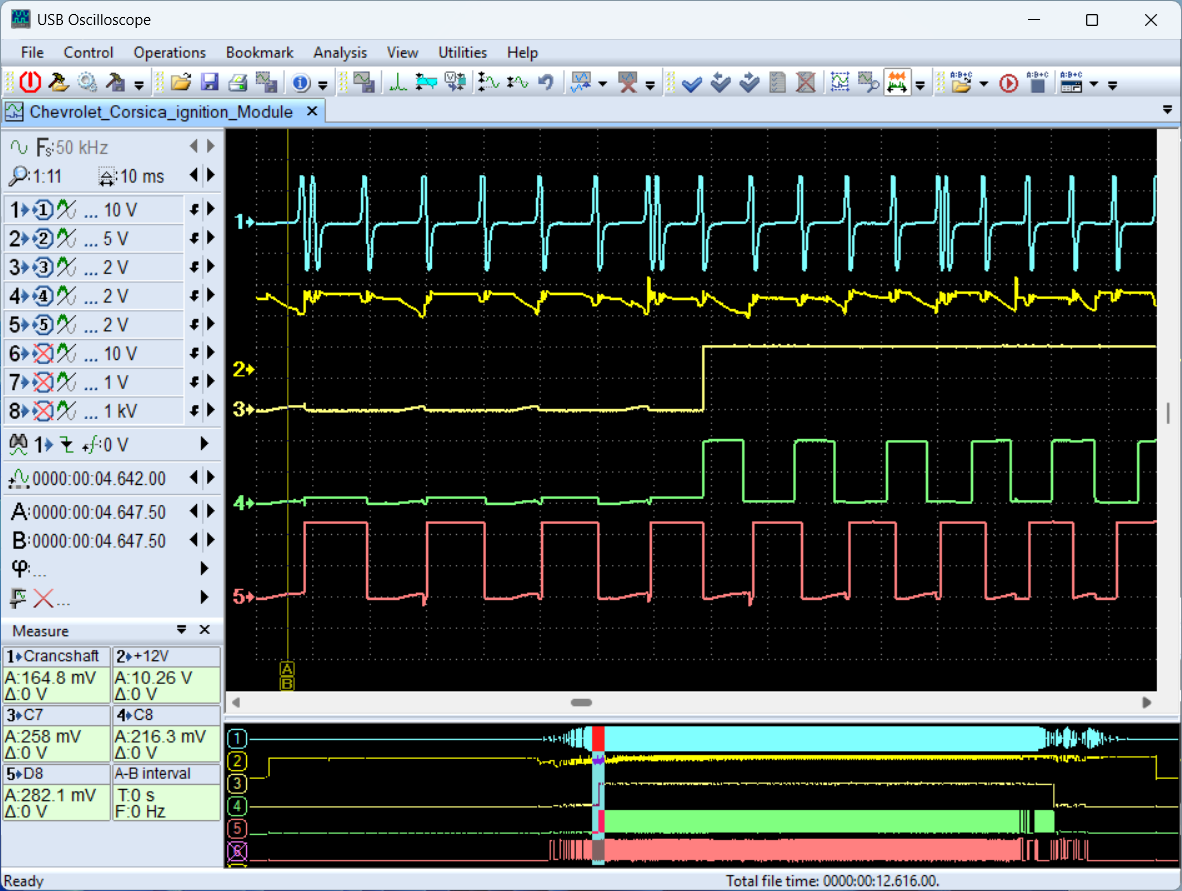Click the green single spike waveform icon
Image resolution: width=1182 pixels, height=891 pixels.
pyautogui.click(x=397, y=82)
